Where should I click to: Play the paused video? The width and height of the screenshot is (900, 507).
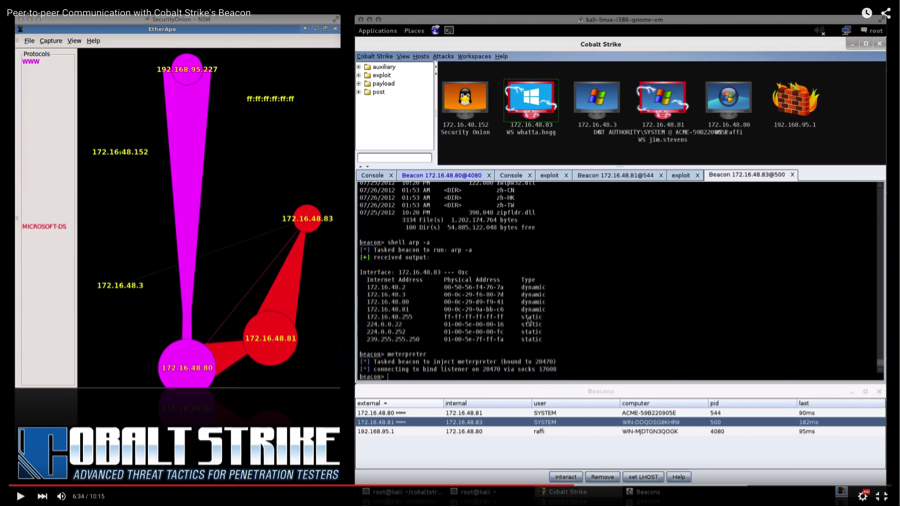[x=19, y=496]
